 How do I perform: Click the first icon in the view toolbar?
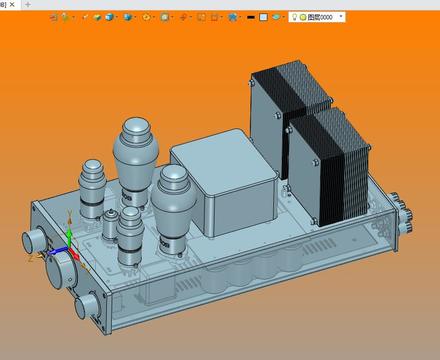pyautogui.click(x=54, y=17)
